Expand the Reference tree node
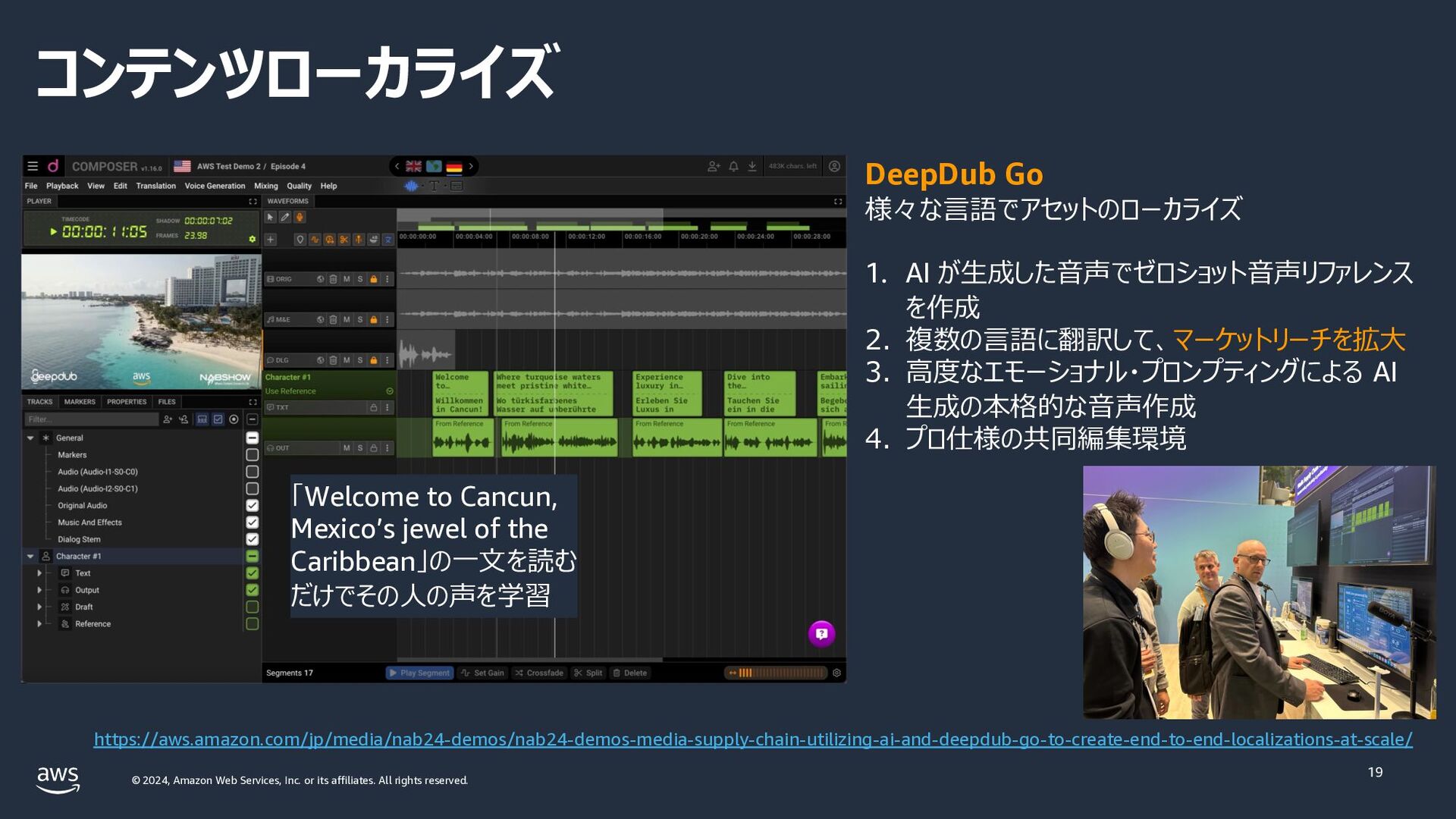 click(x=39, y=624)
